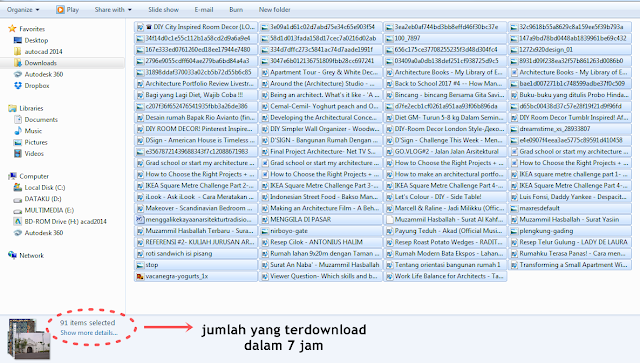Select Downloads in the sidebar
This screenshot has width=640, height=363.
pos(40,63)
